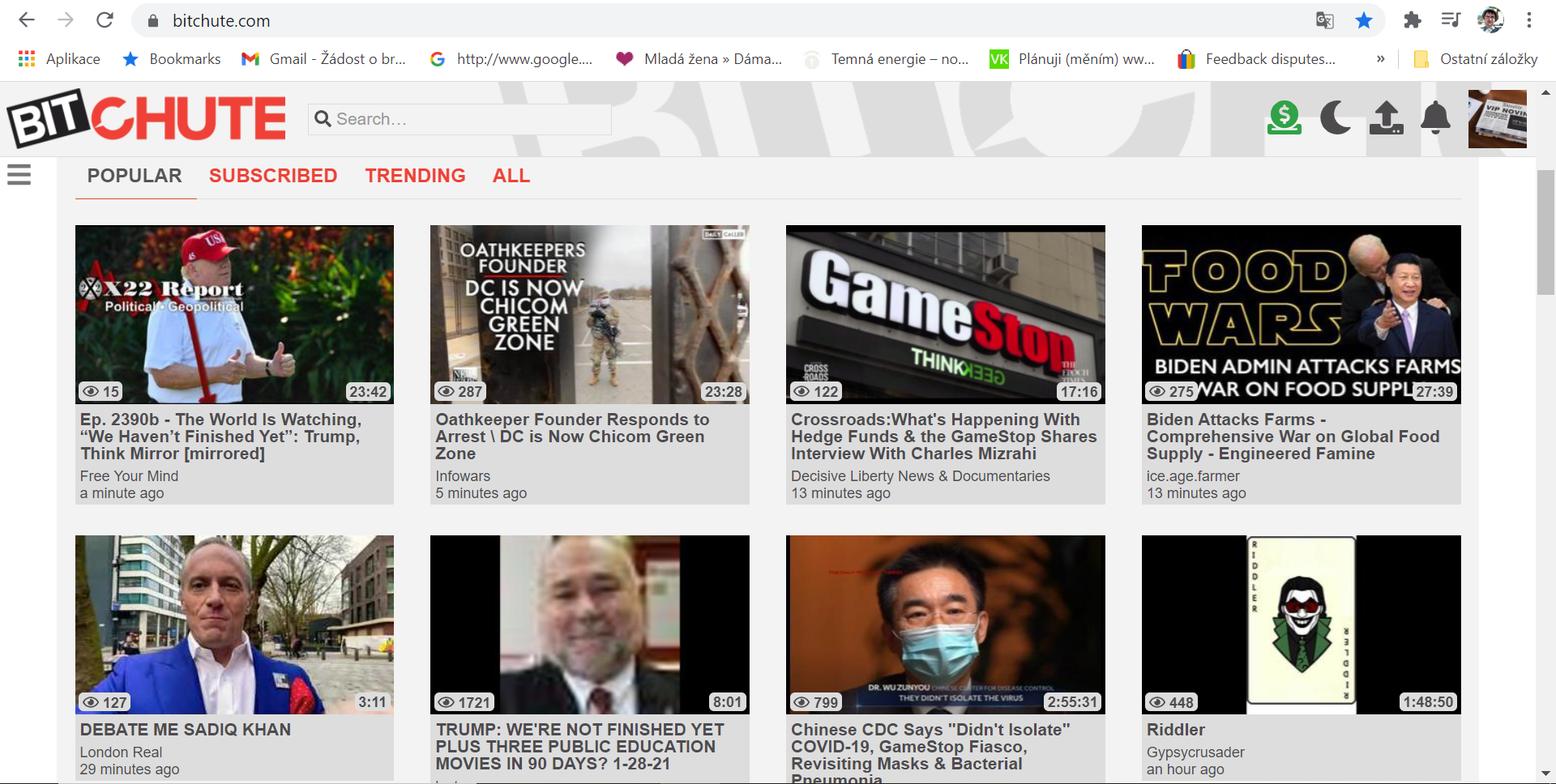Open 'DEBATE ME SADIQ KHAN' title
The width and height of the screenshot is (1556, 784).
(185, 730)
